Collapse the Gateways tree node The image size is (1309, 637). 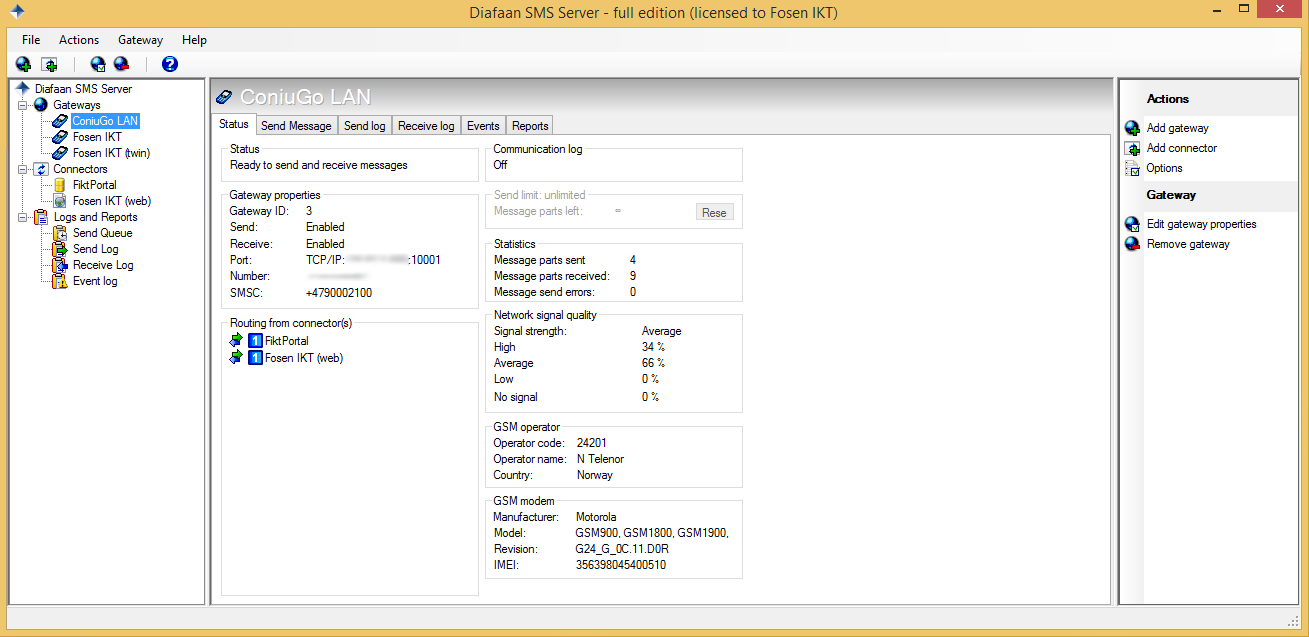click(22, 105)
